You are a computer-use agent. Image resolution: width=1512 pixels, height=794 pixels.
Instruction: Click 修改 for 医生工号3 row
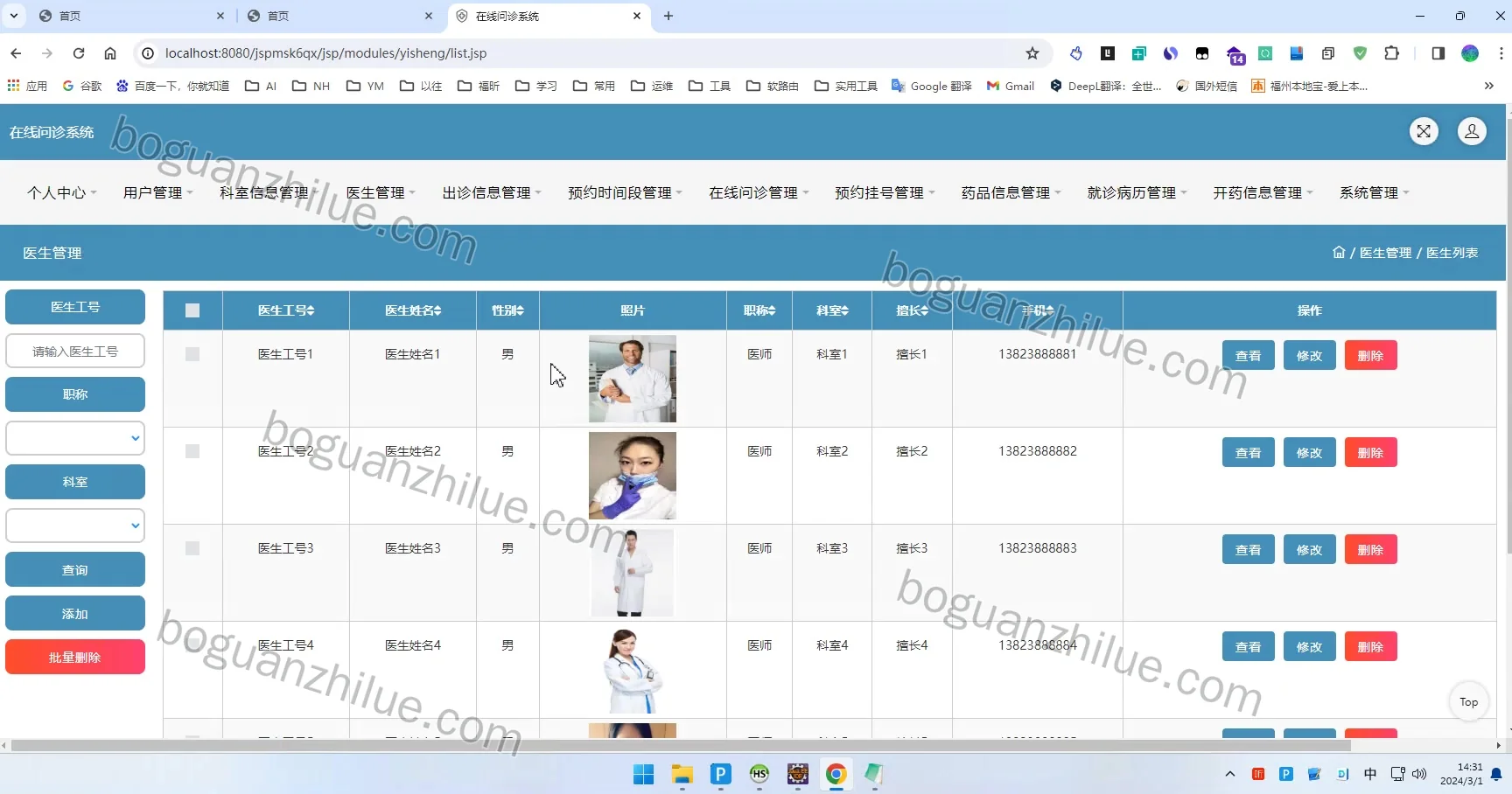click(x=1309, y=549)
